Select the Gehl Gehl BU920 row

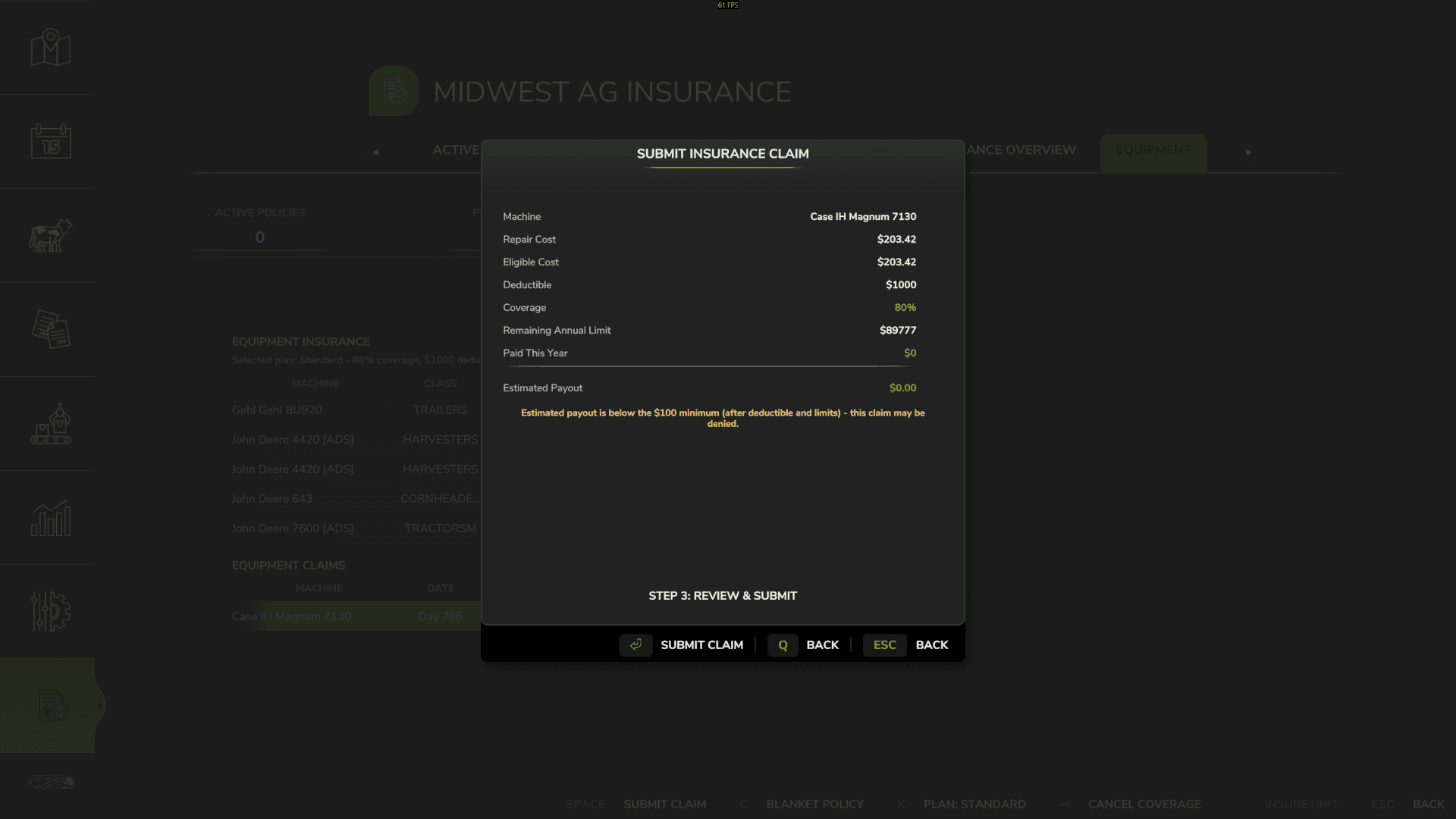click(356, 409)
